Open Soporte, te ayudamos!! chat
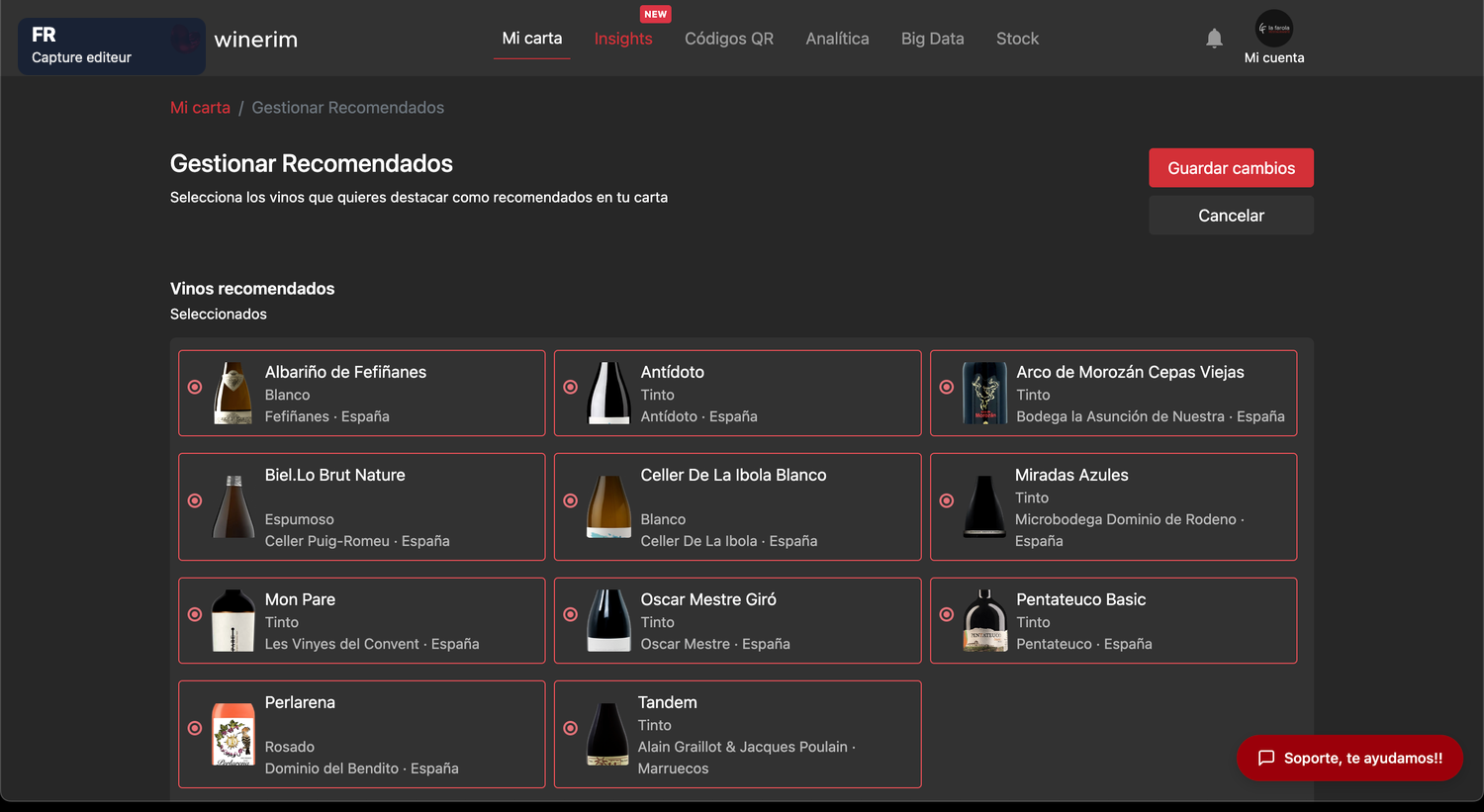Viewport: 1484px width, 812px height. (1349, 758)
